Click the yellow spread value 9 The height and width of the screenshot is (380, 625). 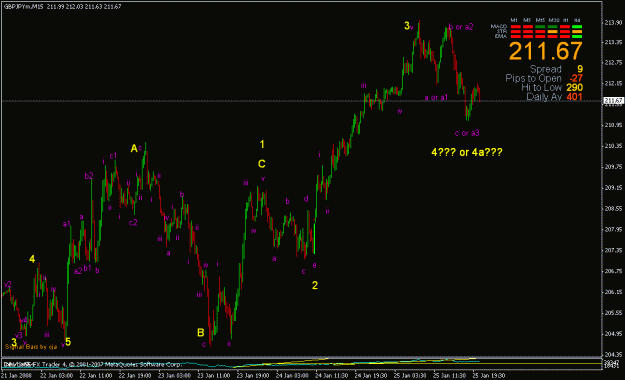tap(580, 69)
